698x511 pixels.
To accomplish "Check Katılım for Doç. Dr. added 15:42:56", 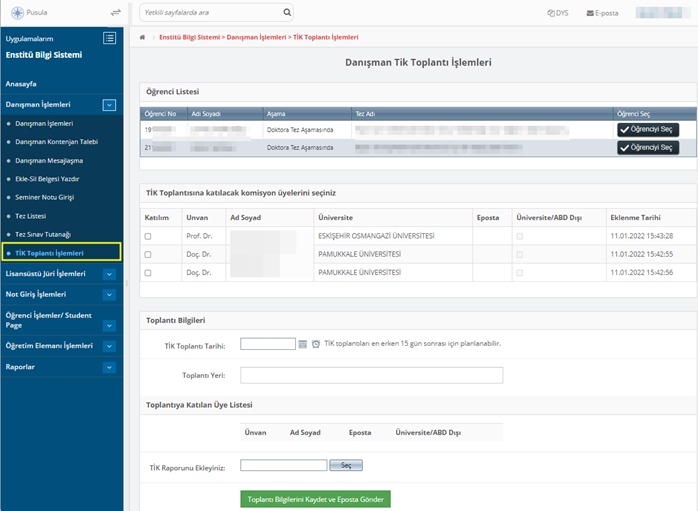I will point(148,273).
